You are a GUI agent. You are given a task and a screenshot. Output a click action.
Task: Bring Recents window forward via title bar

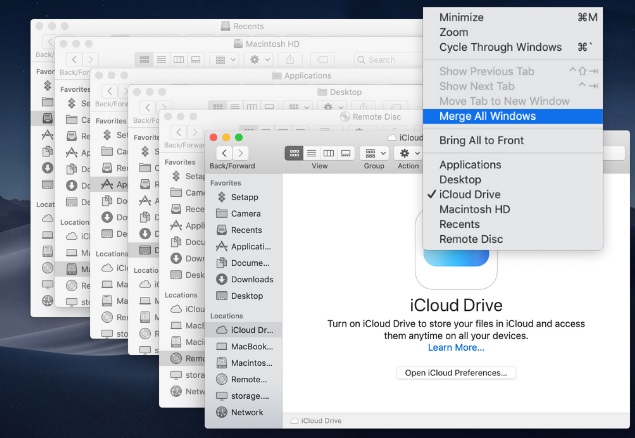(x=242, y=26)
